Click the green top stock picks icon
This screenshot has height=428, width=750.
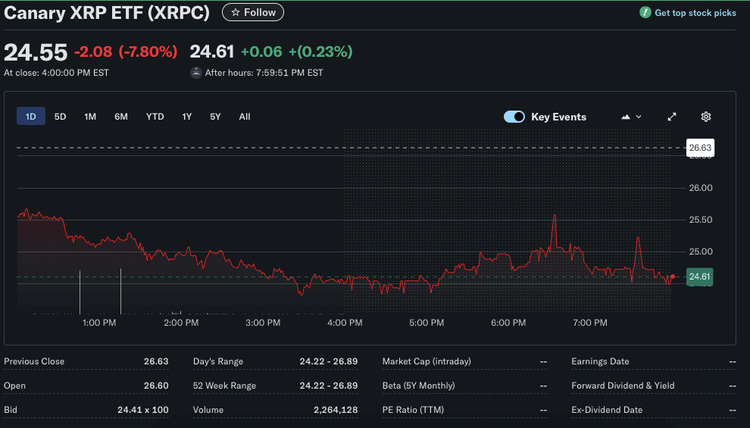tap(646, 13)
